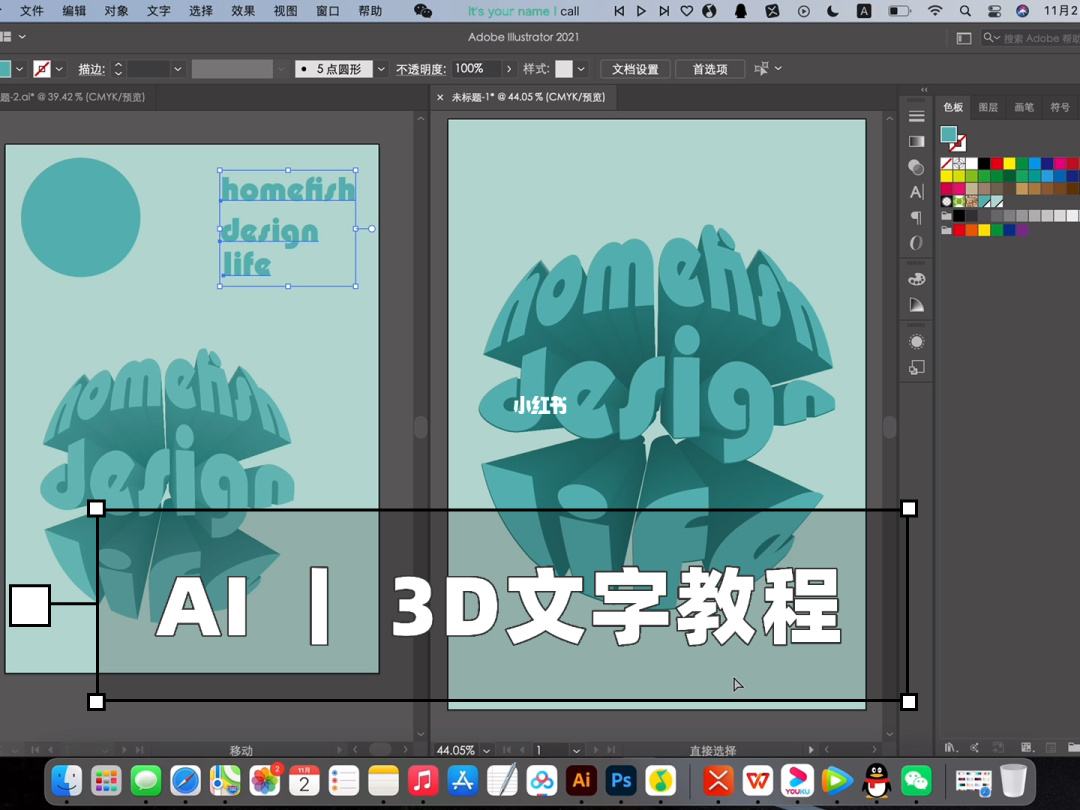Screen dimensions: 1080x810
Task: Open Siri from the menu bar
Action: [x=1023, y=11]
